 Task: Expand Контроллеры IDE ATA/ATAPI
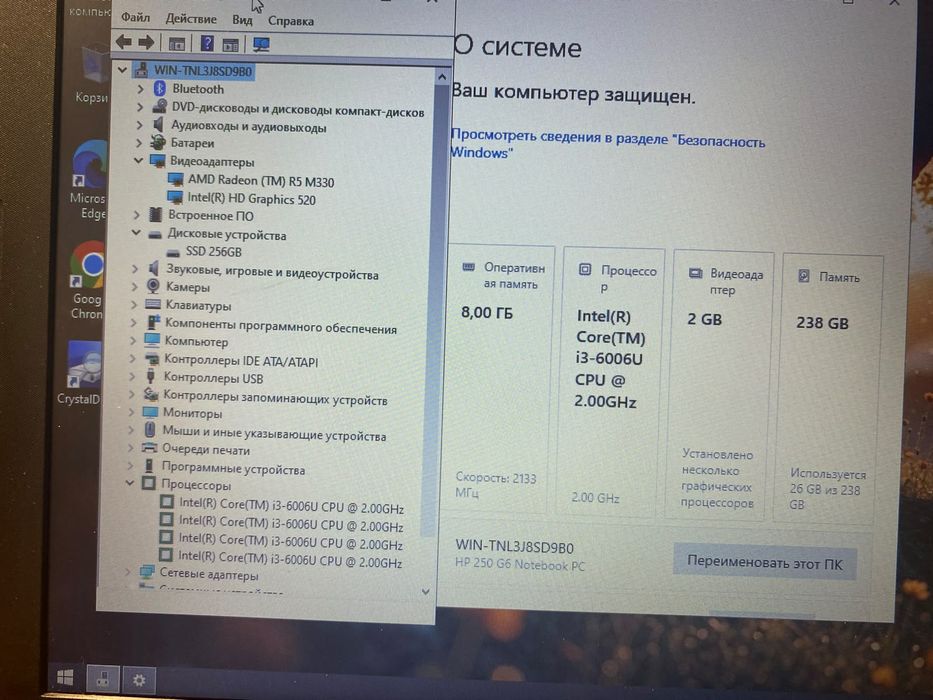(x=133, y=359)
